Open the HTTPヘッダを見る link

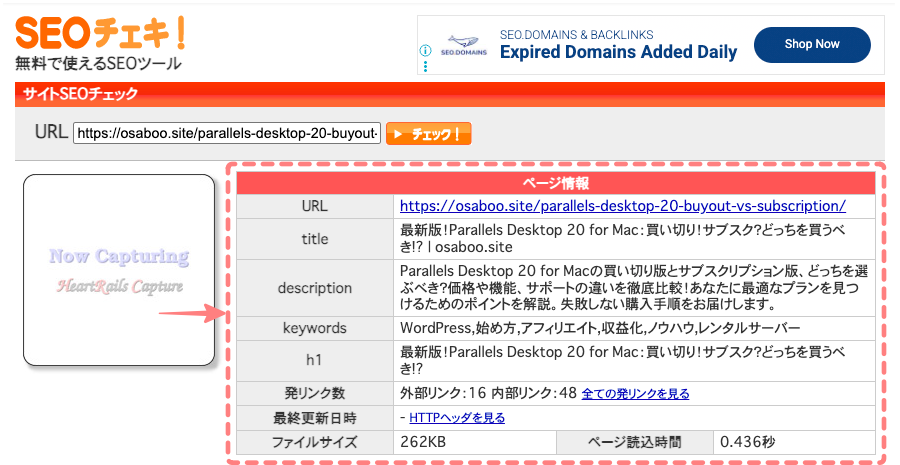click(x=457, y=417)
